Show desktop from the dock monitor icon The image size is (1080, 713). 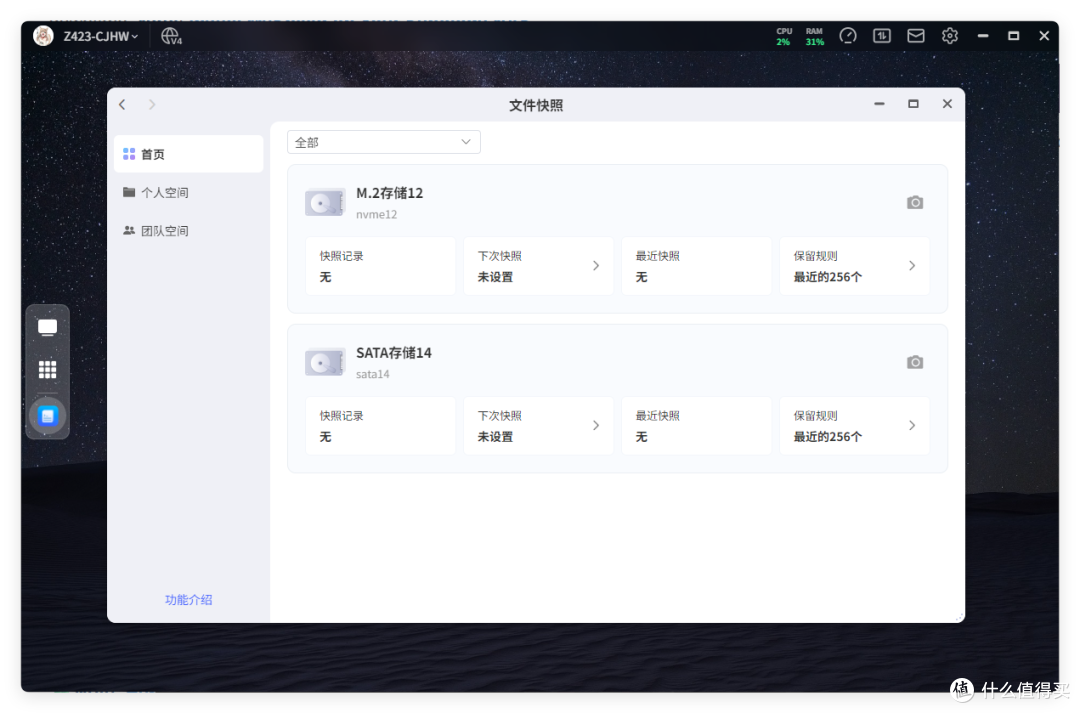tap(48, 327)
